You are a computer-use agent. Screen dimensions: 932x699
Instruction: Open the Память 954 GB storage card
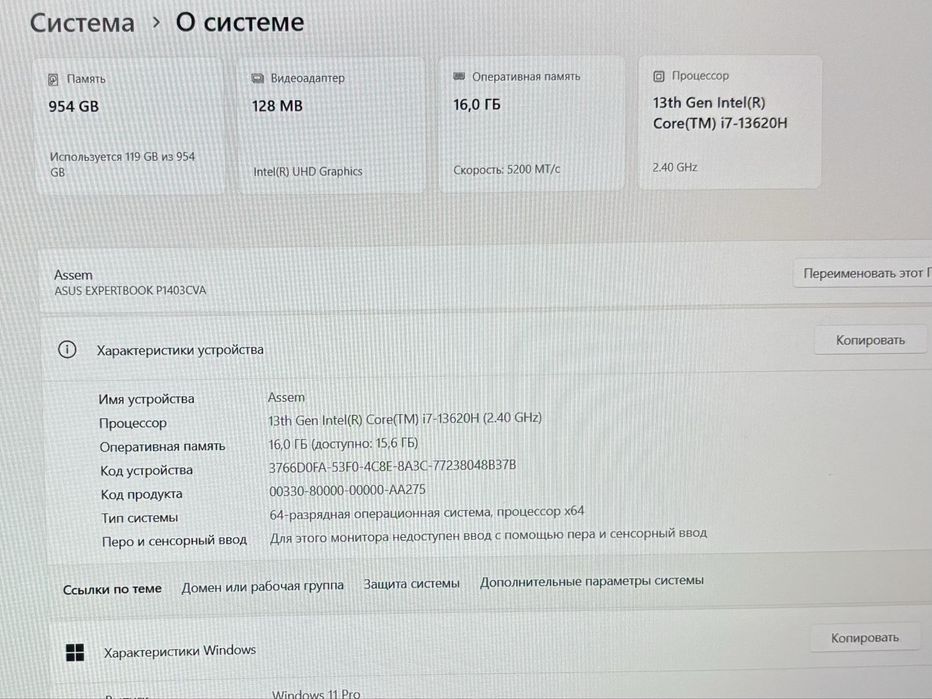130,125
